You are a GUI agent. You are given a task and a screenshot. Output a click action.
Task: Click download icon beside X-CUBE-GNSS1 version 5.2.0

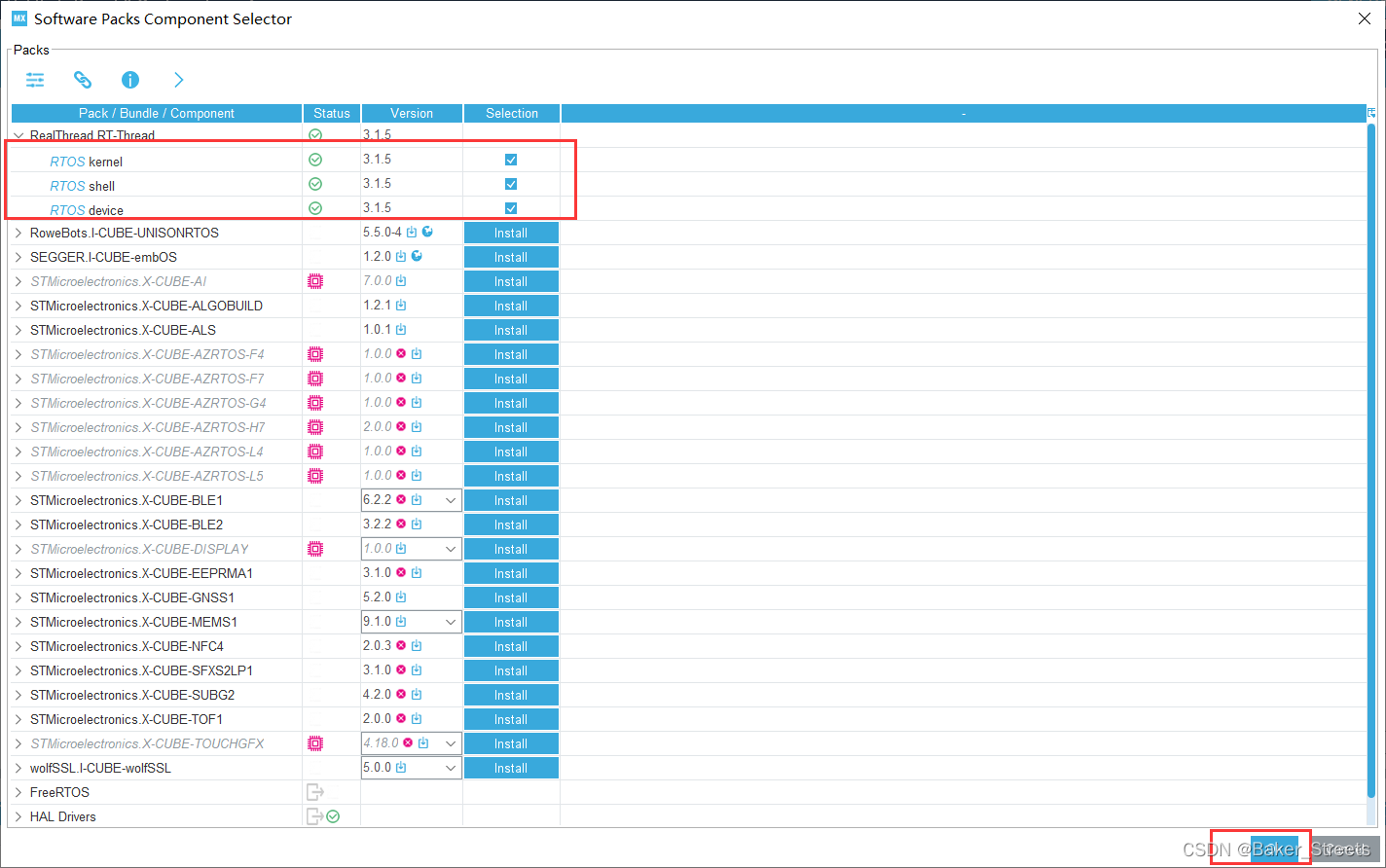pyautogui.click(x=401, y=597)
